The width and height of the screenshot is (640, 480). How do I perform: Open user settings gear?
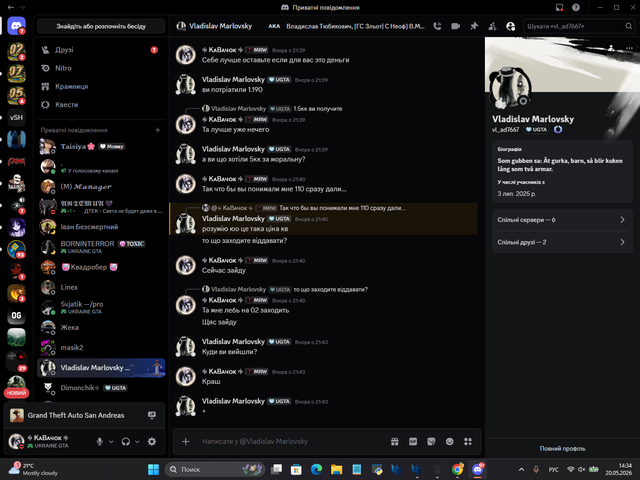pos(152,441)
